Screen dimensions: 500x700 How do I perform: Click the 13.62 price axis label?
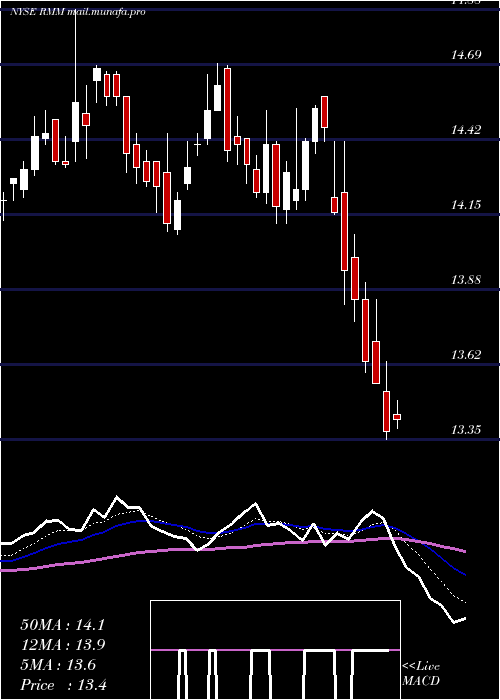(x=466, y=355)
